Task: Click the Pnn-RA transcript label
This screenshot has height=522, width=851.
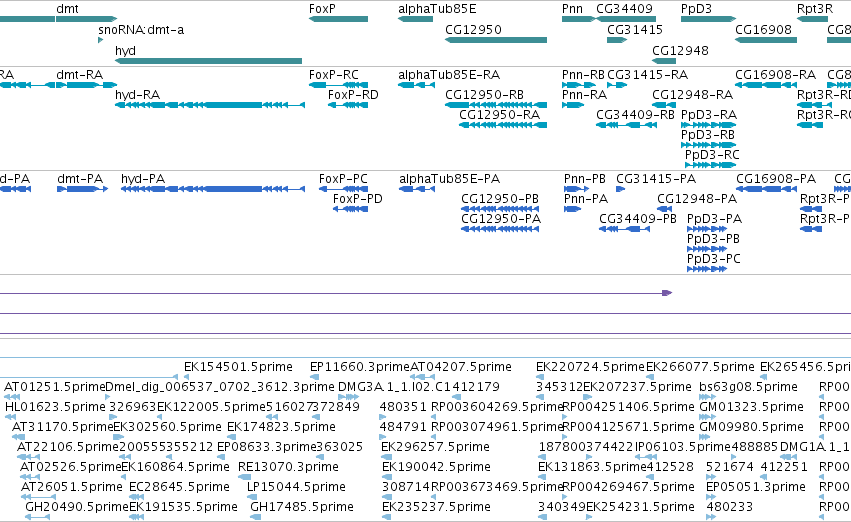Action: pos(585,95)
